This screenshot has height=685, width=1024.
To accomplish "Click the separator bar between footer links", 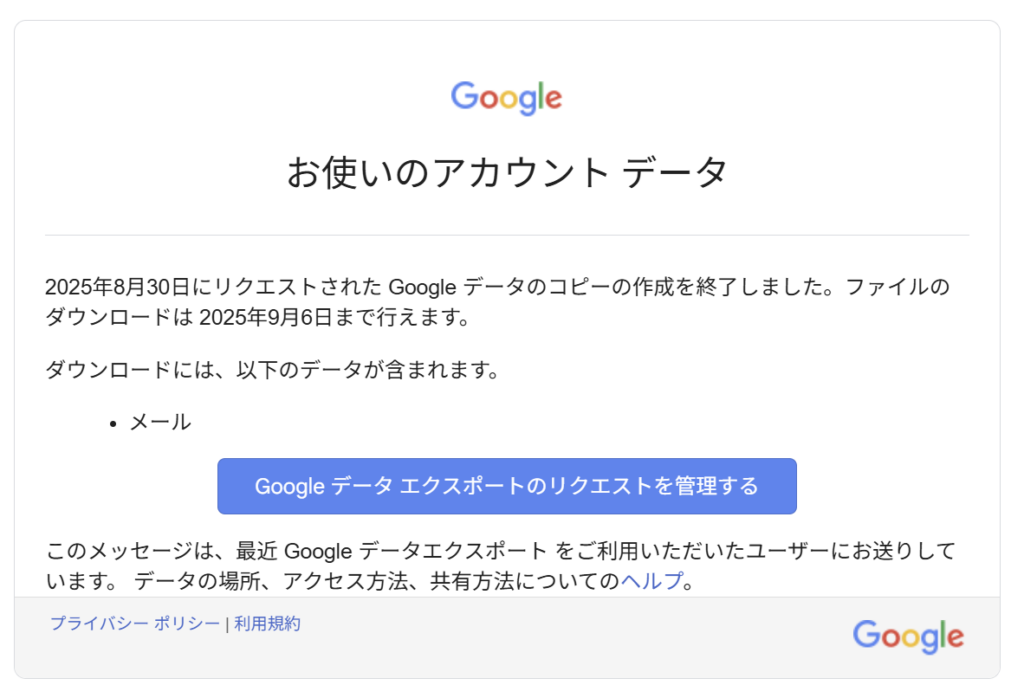I will tap(227, 625).
